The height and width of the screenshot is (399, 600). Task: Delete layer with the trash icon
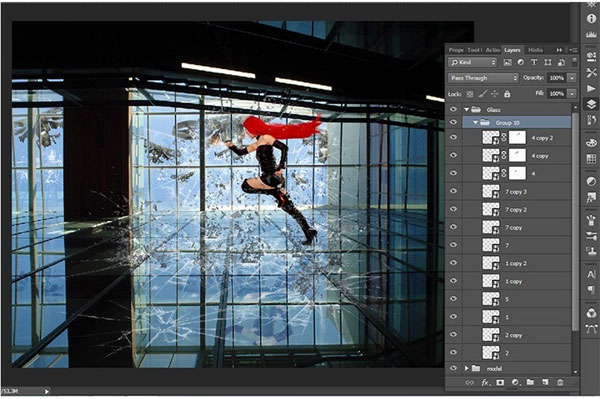[560, 382]
